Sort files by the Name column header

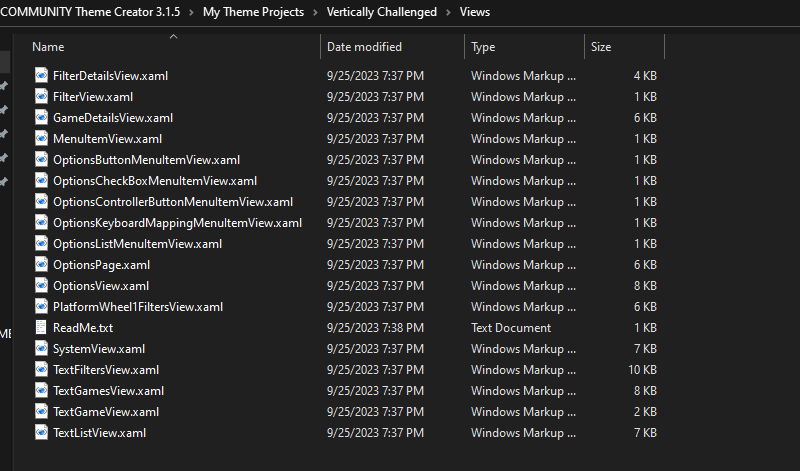click(x=48, y=47)
